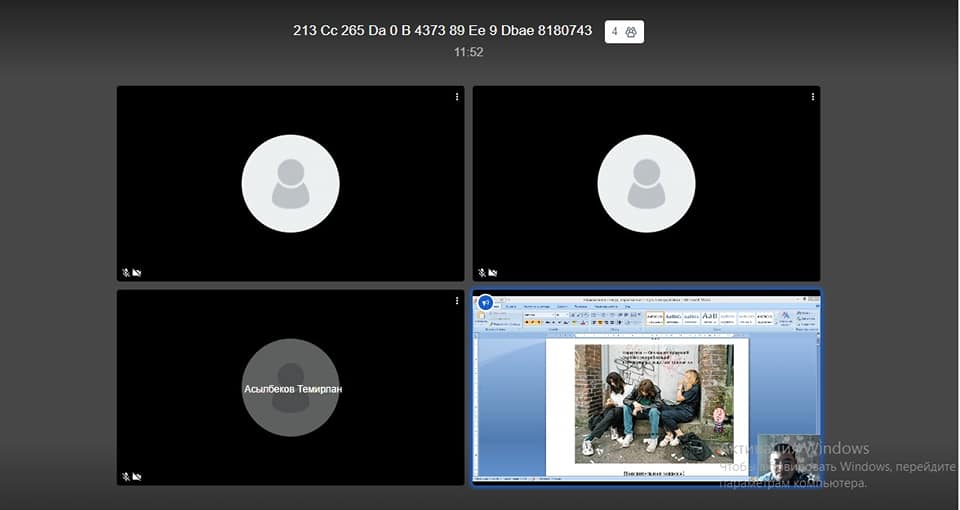Click camera-off icon on top-left tile
960x510 pixels.
click(x=137, y=272)
